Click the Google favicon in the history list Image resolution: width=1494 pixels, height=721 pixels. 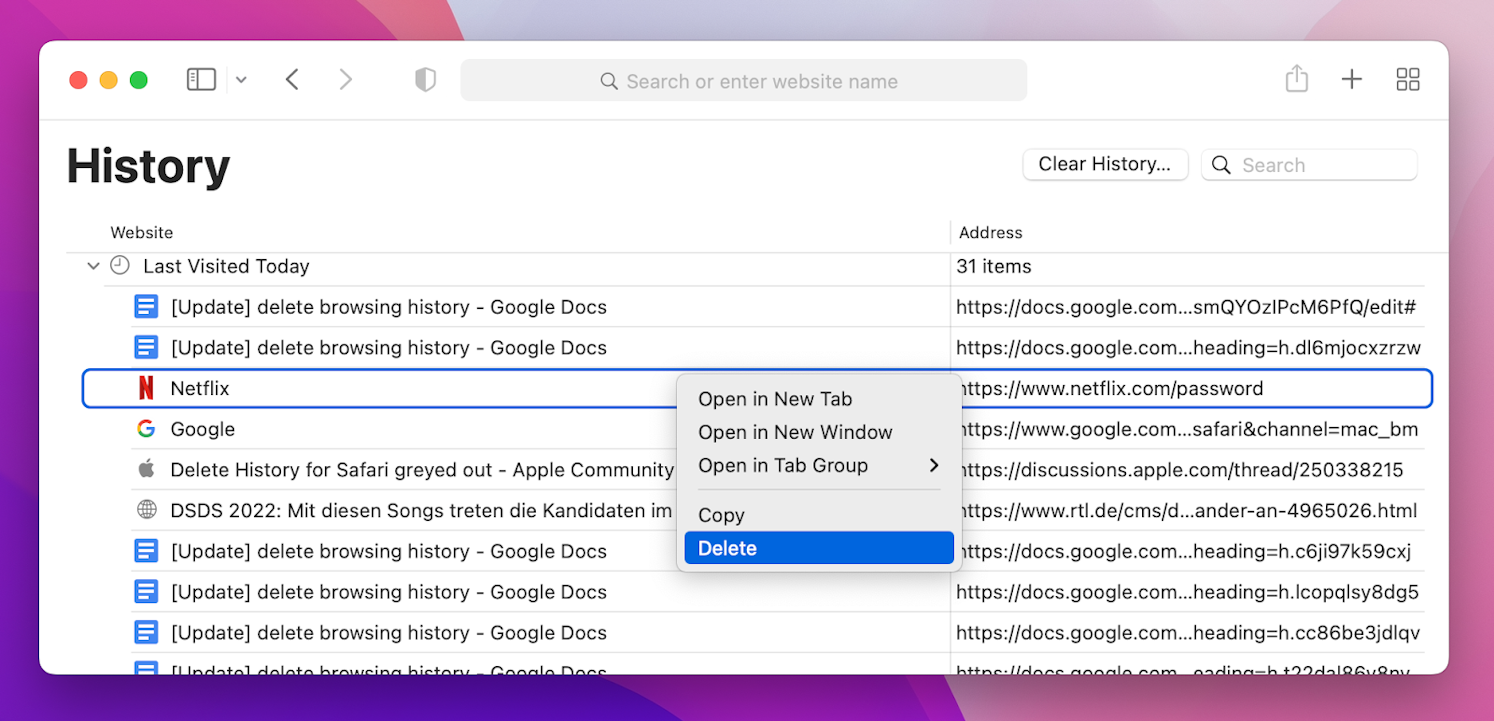146,429
